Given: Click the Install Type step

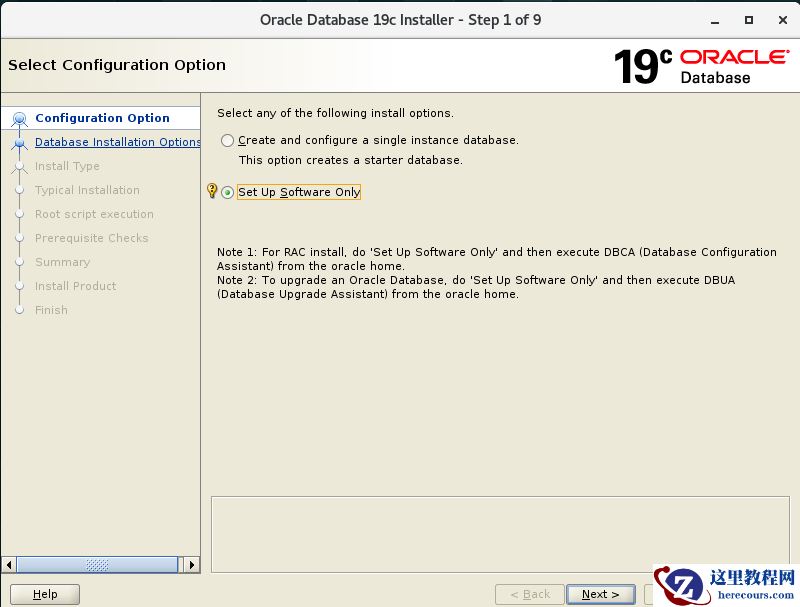Looking at the screenshot, I should coord(67,166).
